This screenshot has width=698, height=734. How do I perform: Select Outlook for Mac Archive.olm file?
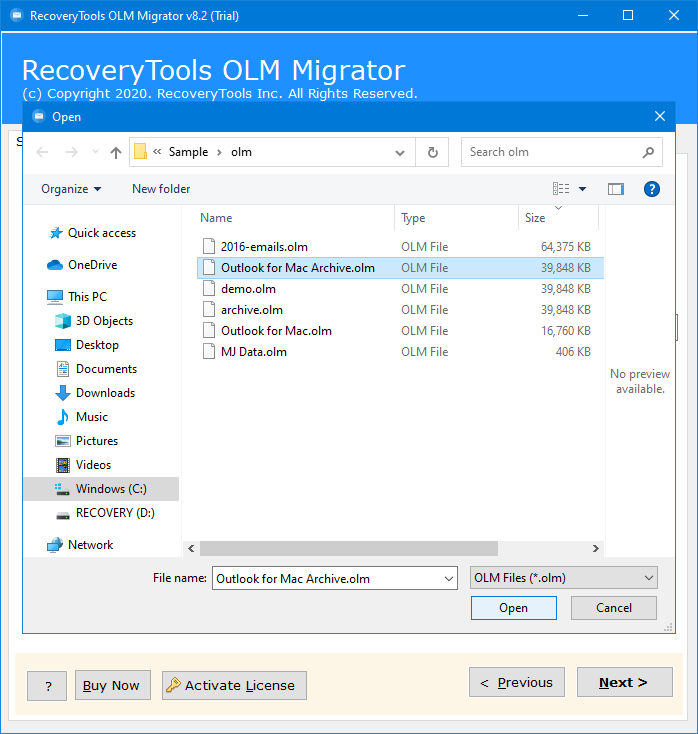(400, 268)
